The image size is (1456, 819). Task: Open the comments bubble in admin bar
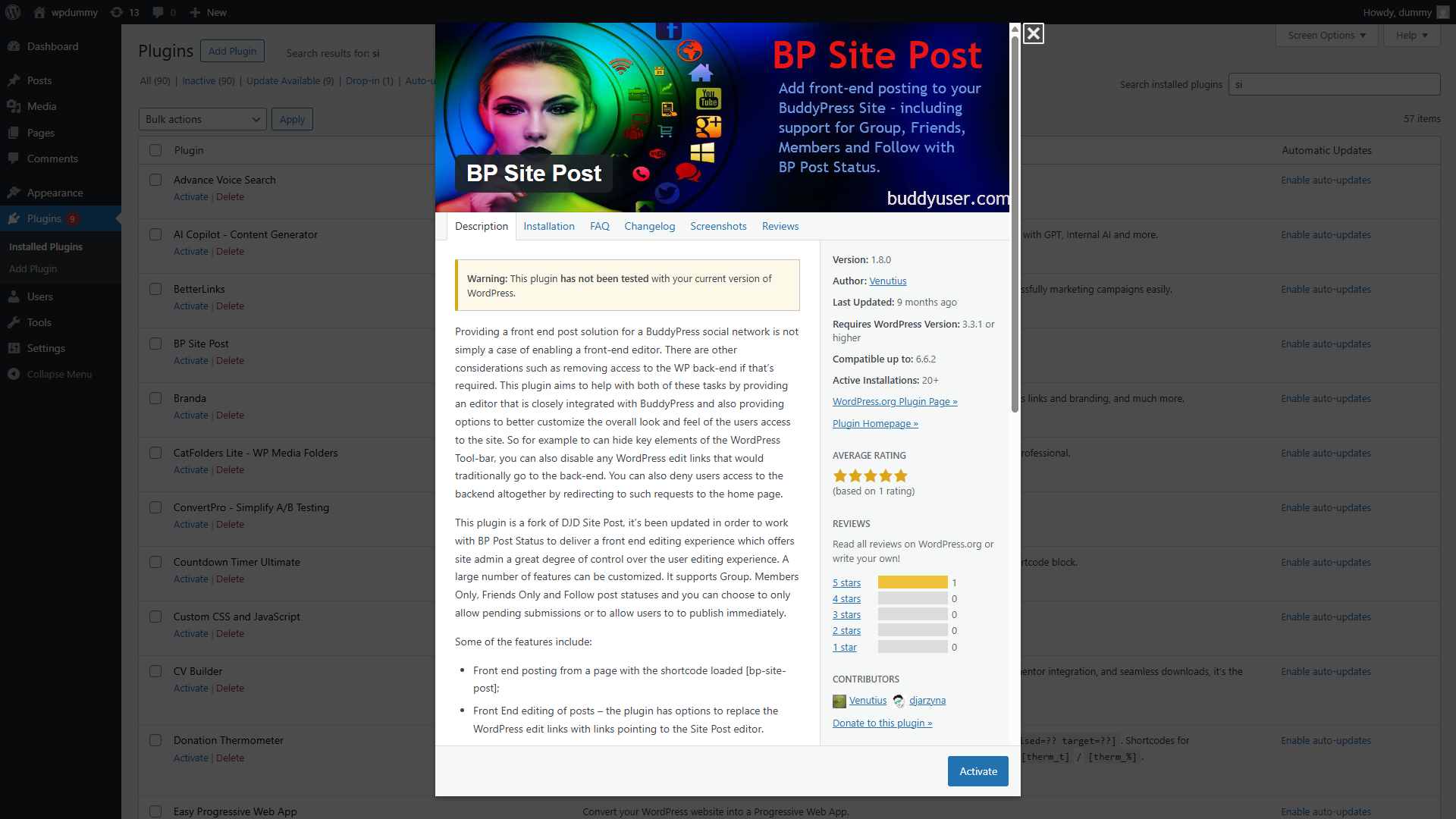point(158,12)
